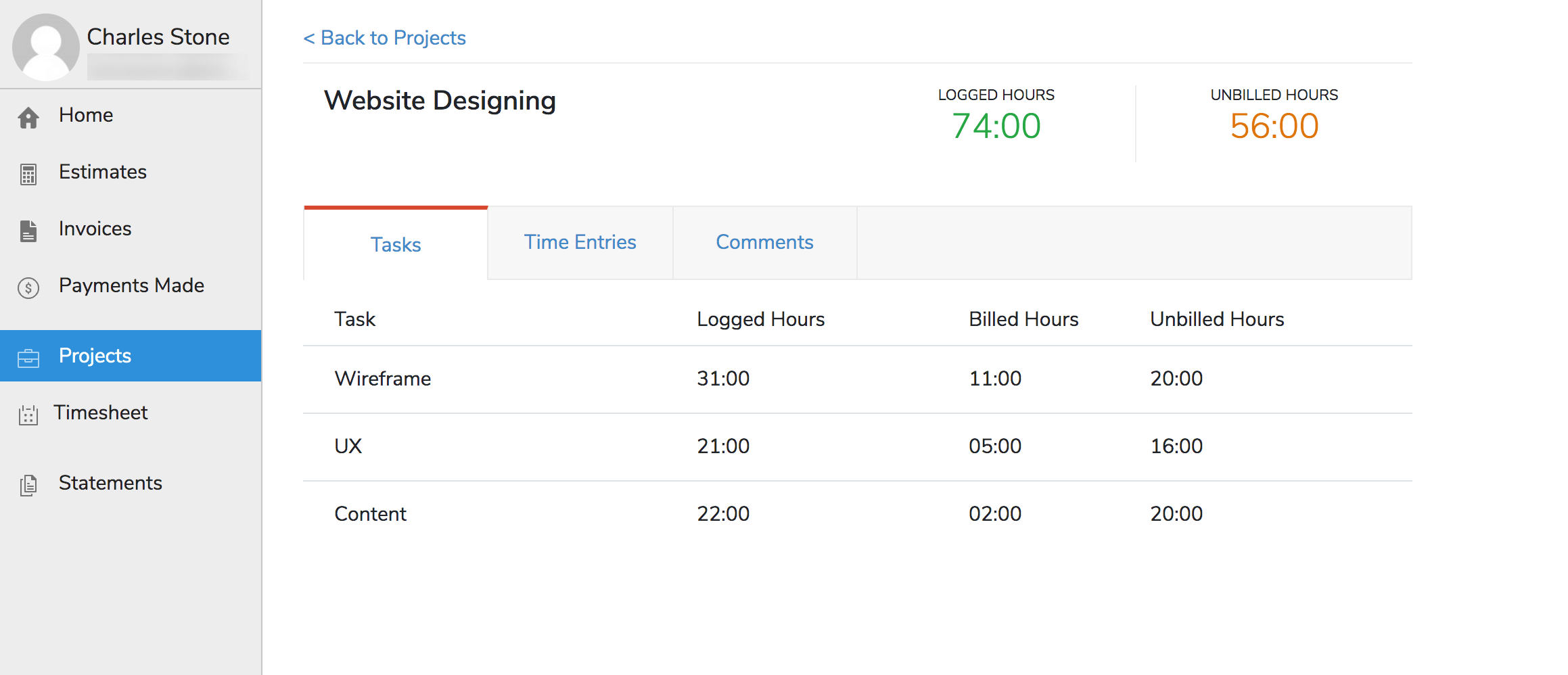
Task: Select the Tasks tab
Action: [x=396, y=244]
